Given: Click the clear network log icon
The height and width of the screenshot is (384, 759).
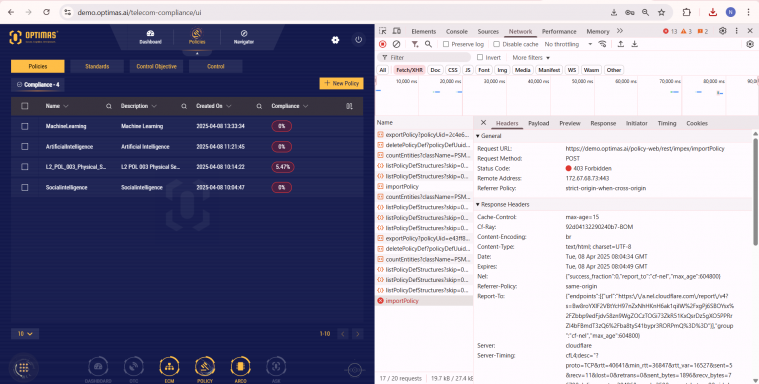Looking at the screenshot, I should point(396,44).
